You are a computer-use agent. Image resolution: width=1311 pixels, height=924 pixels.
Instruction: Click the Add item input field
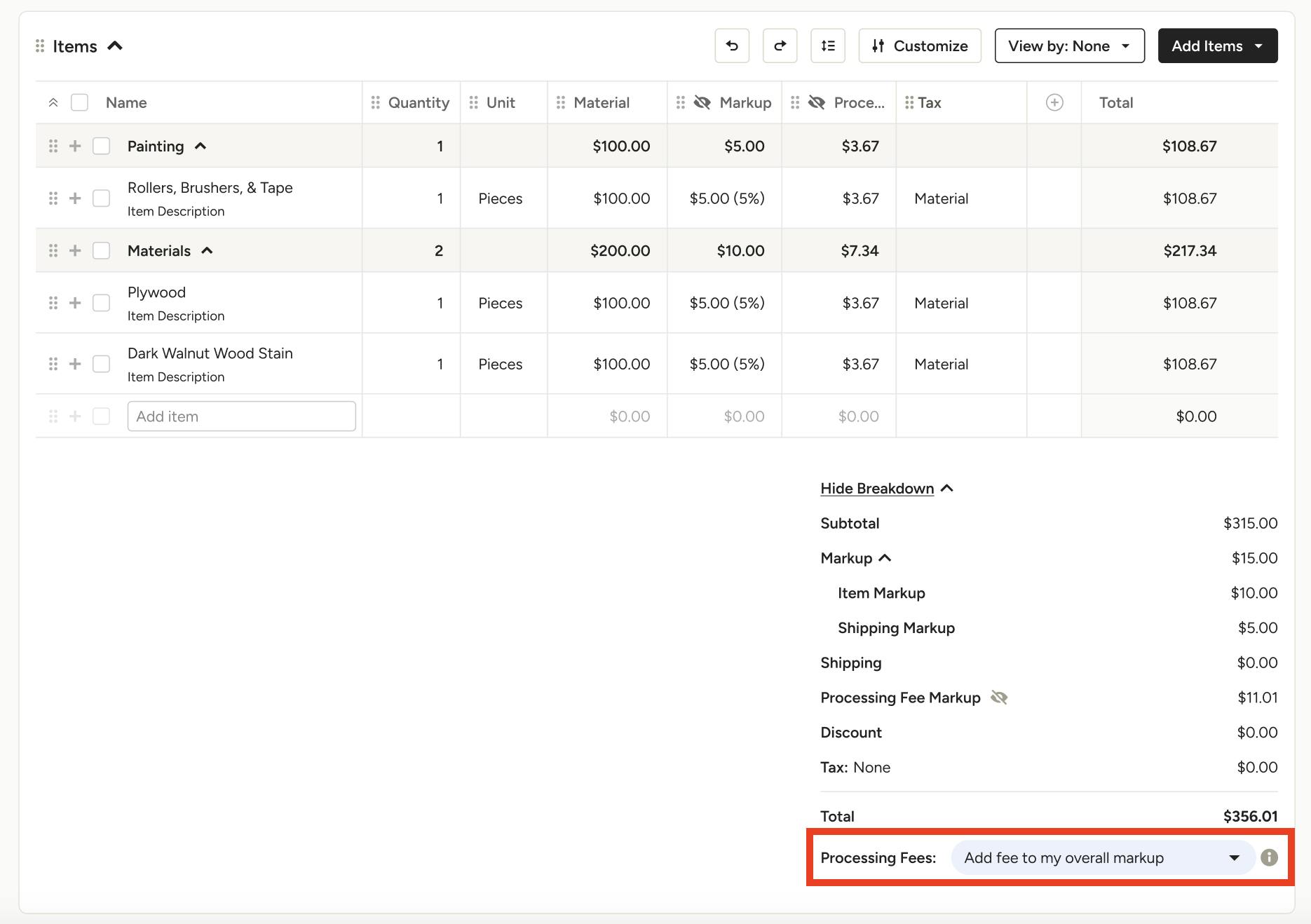241,416
